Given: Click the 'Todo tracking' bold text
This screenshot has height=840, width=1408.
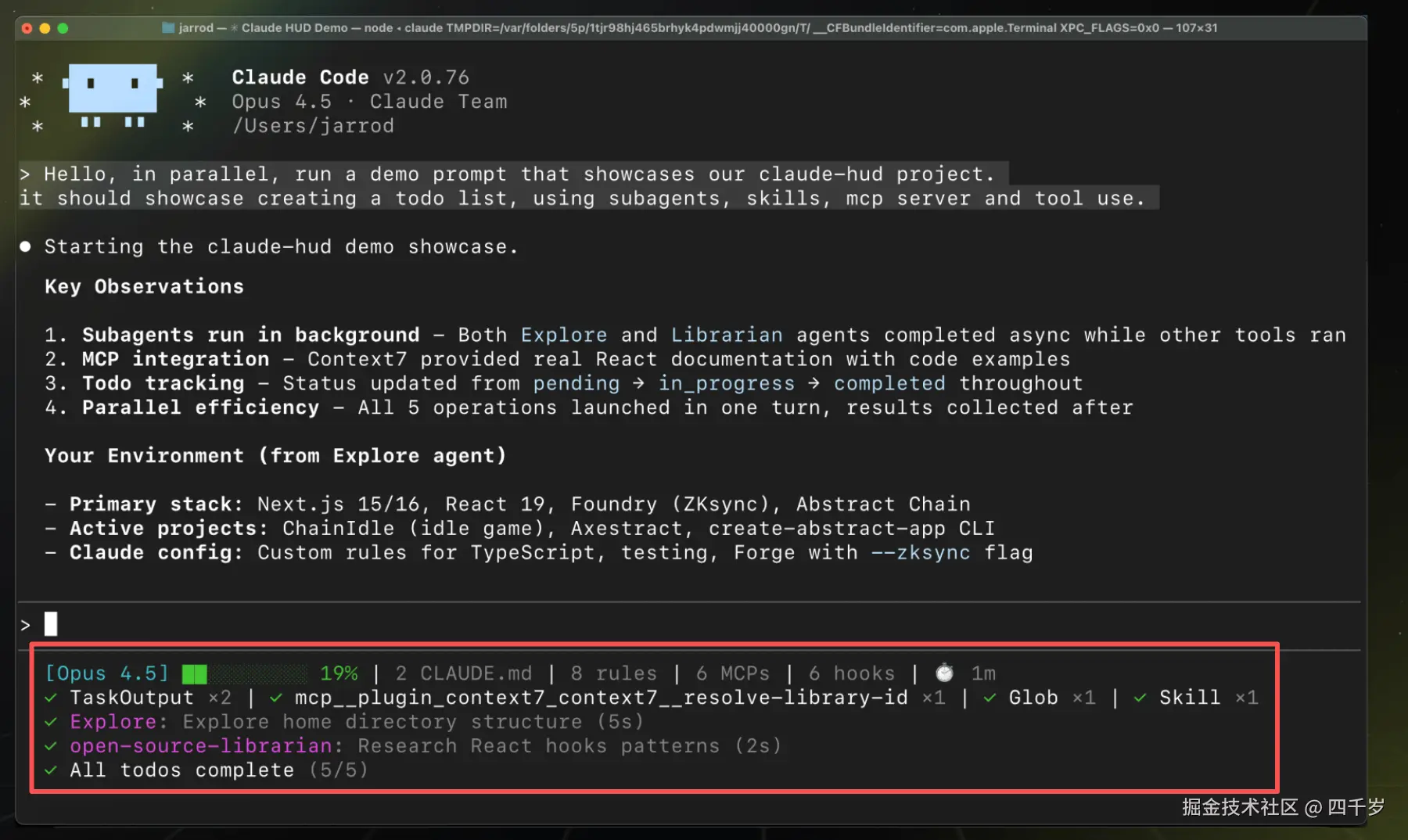Looking at the screenshot, I should click(x=163, y=383).
